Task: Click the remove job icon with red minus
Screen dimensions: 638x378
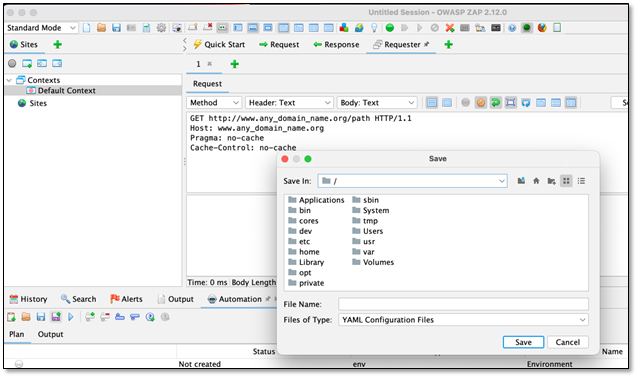Action: 105,317
